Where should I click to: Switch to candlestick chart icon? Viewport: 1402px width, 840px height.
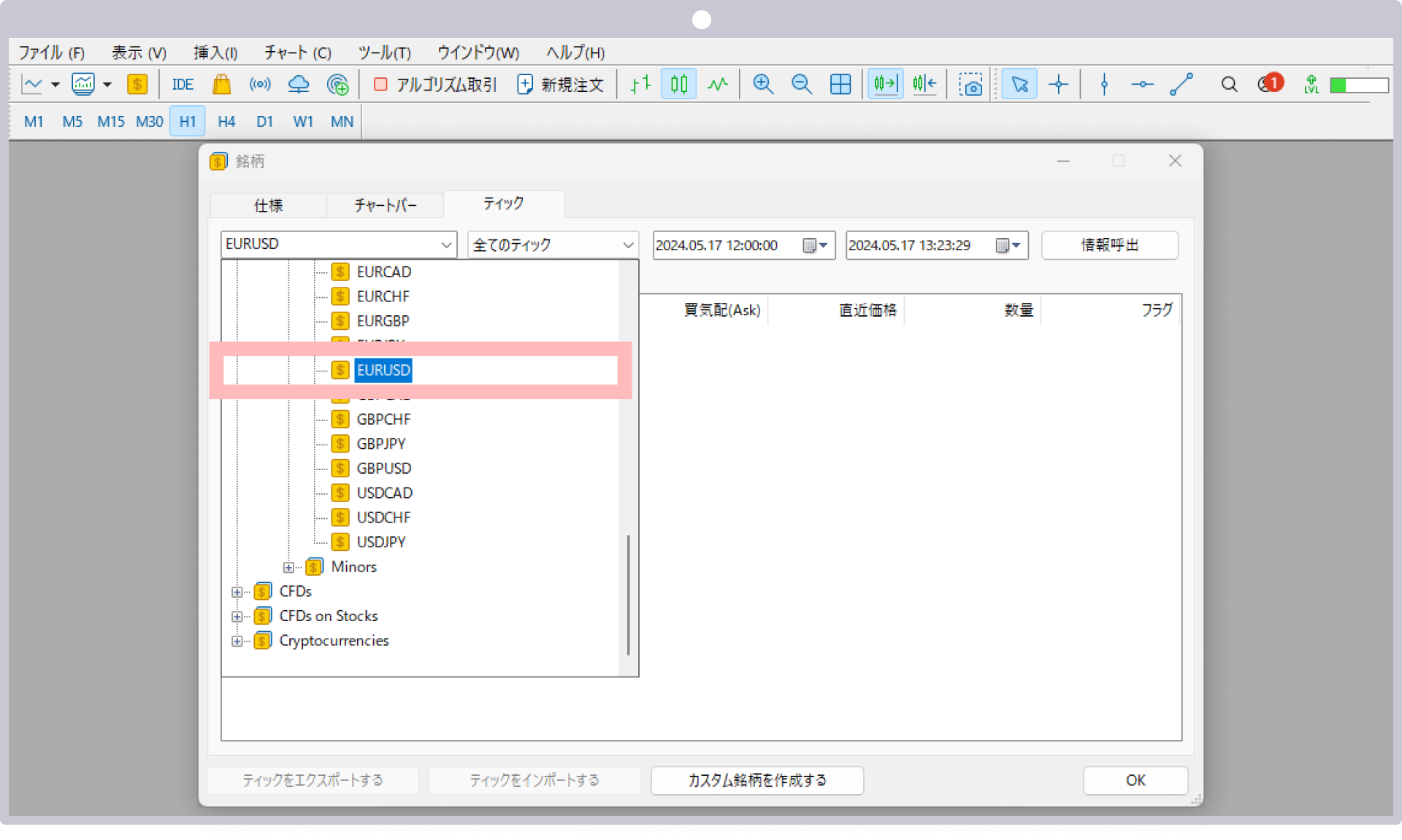[679, 85]
